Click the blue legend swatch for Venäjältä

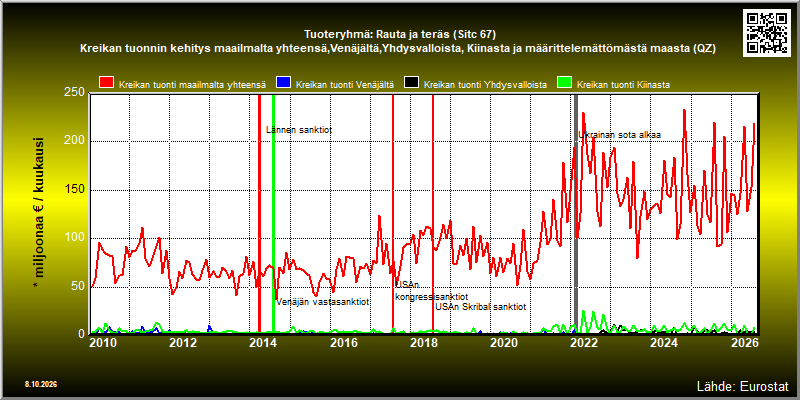tap(283, 84)
